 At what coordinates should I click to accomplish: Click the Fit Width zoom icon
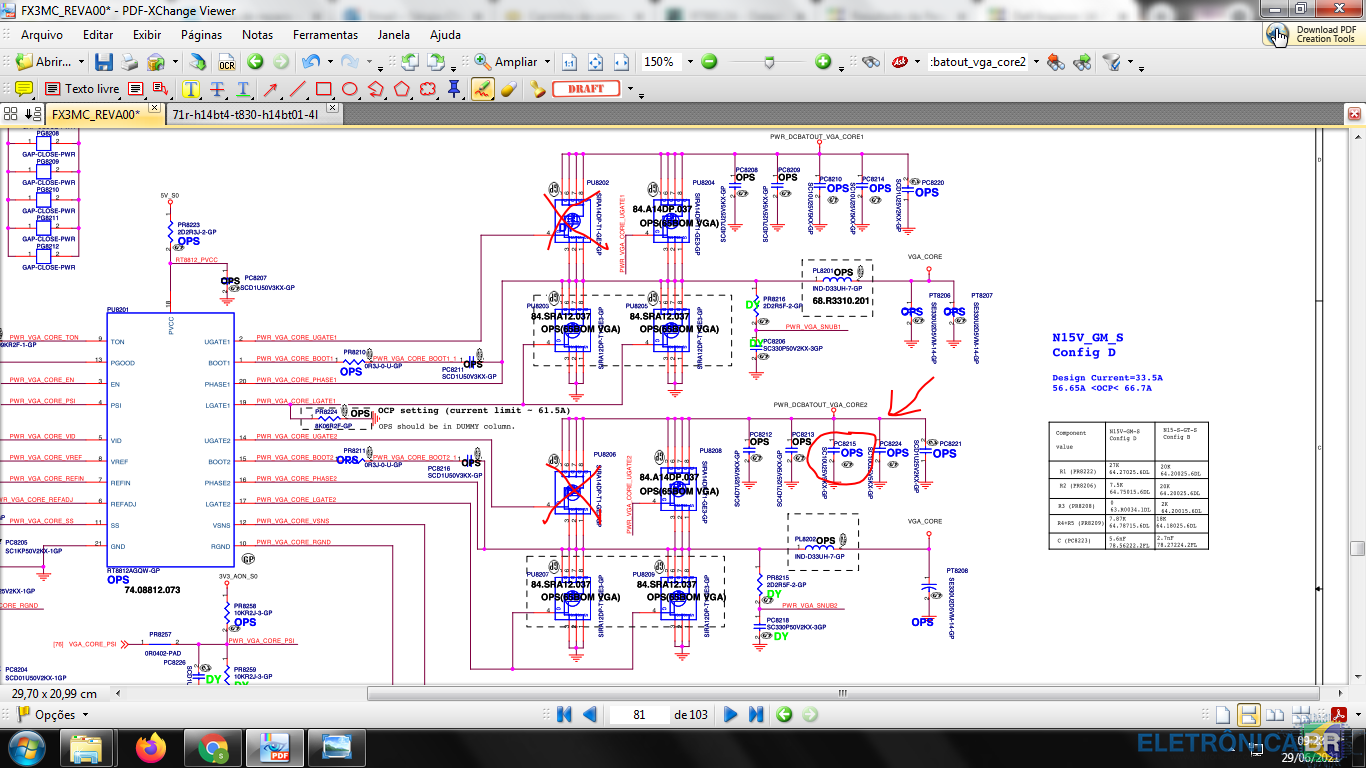(621, 62)
